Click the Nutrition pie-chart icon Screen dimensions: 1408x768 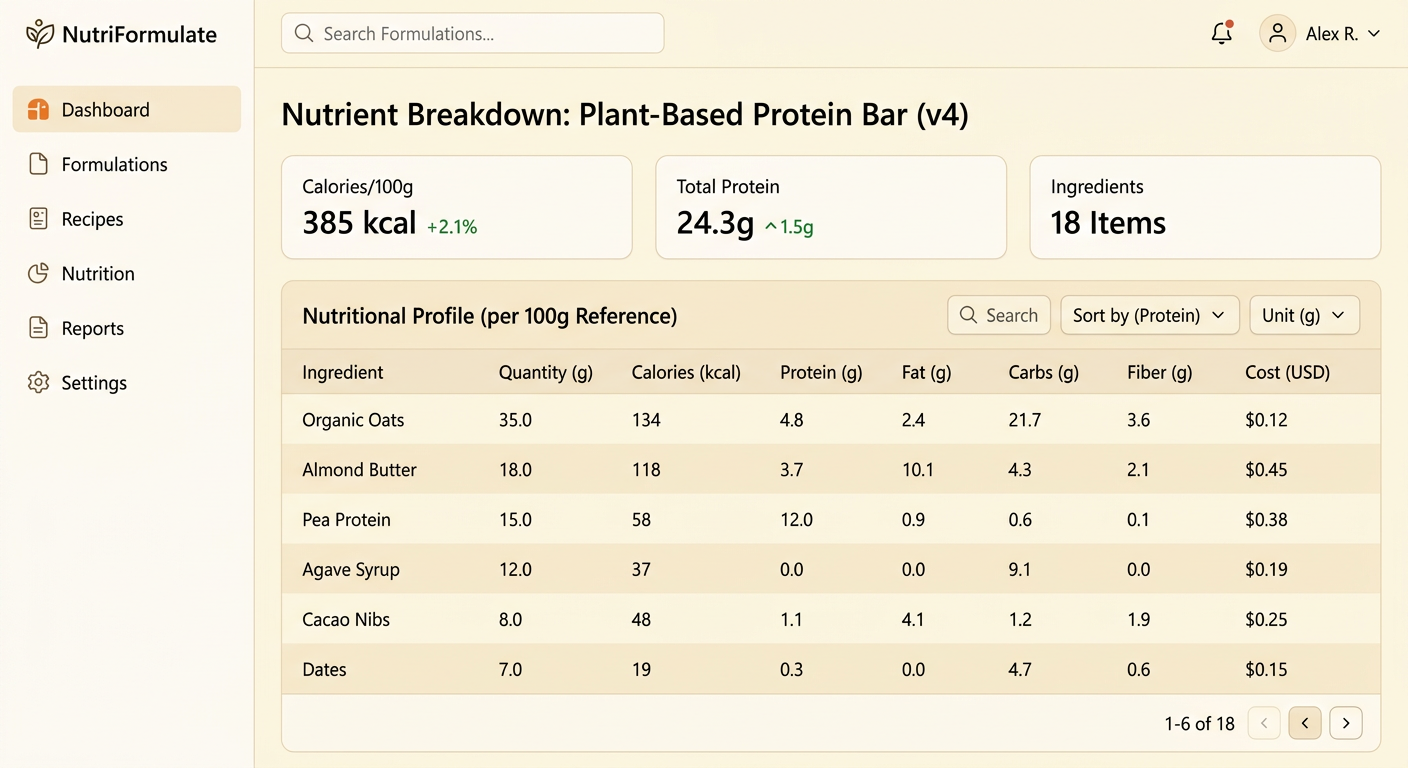[x=38, y=273]
